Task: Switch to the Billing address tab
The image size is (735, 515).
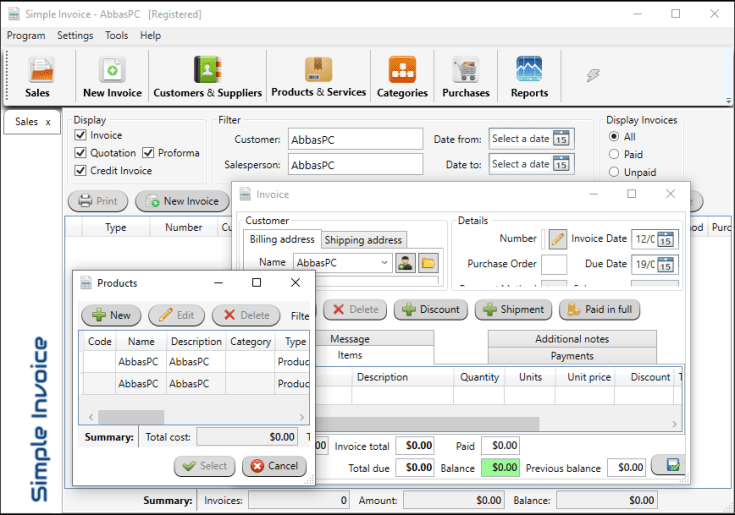Action: click(282, 239)
